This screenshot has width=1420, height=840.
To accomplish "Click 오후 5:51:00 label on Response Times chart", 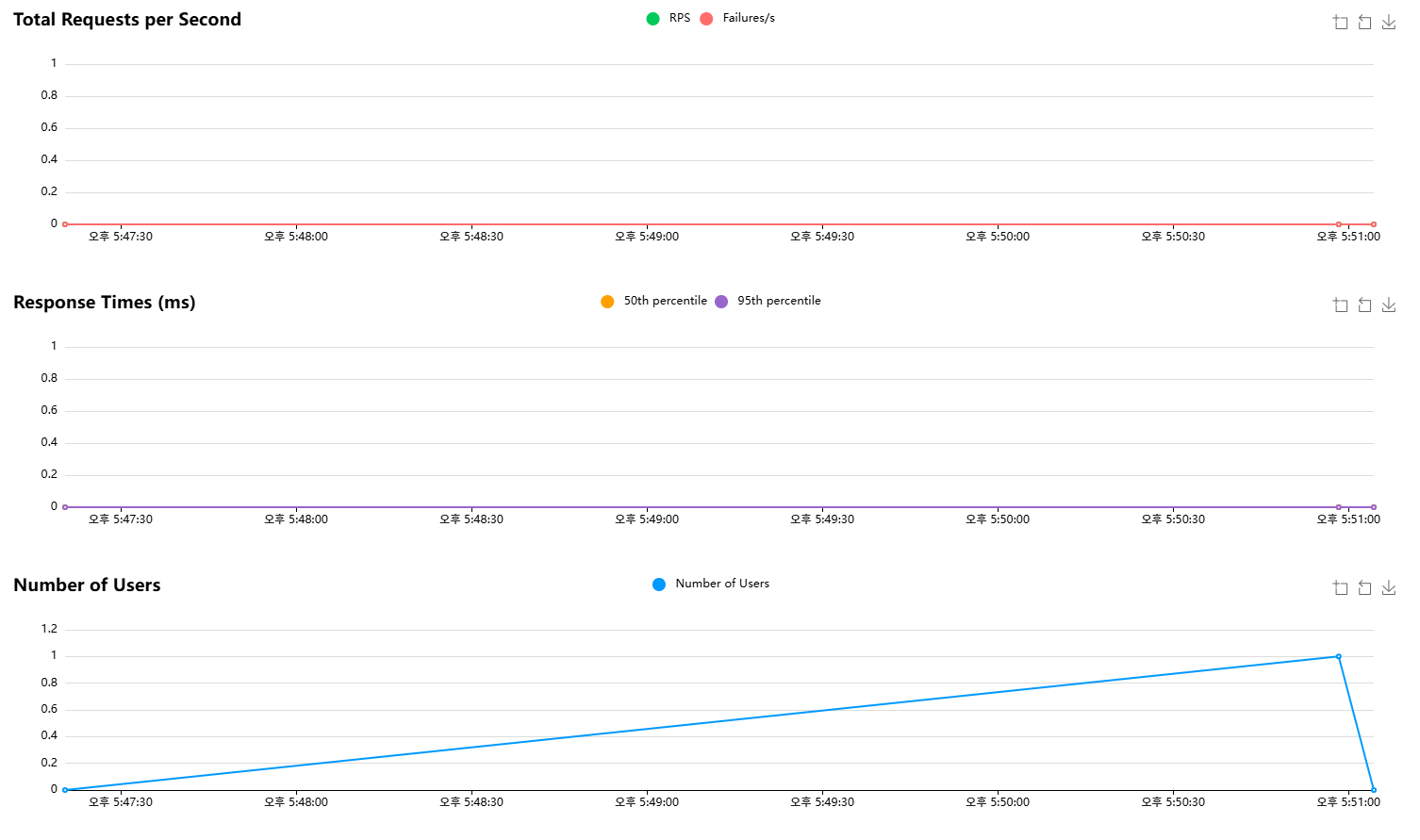I will point(1348,519).
